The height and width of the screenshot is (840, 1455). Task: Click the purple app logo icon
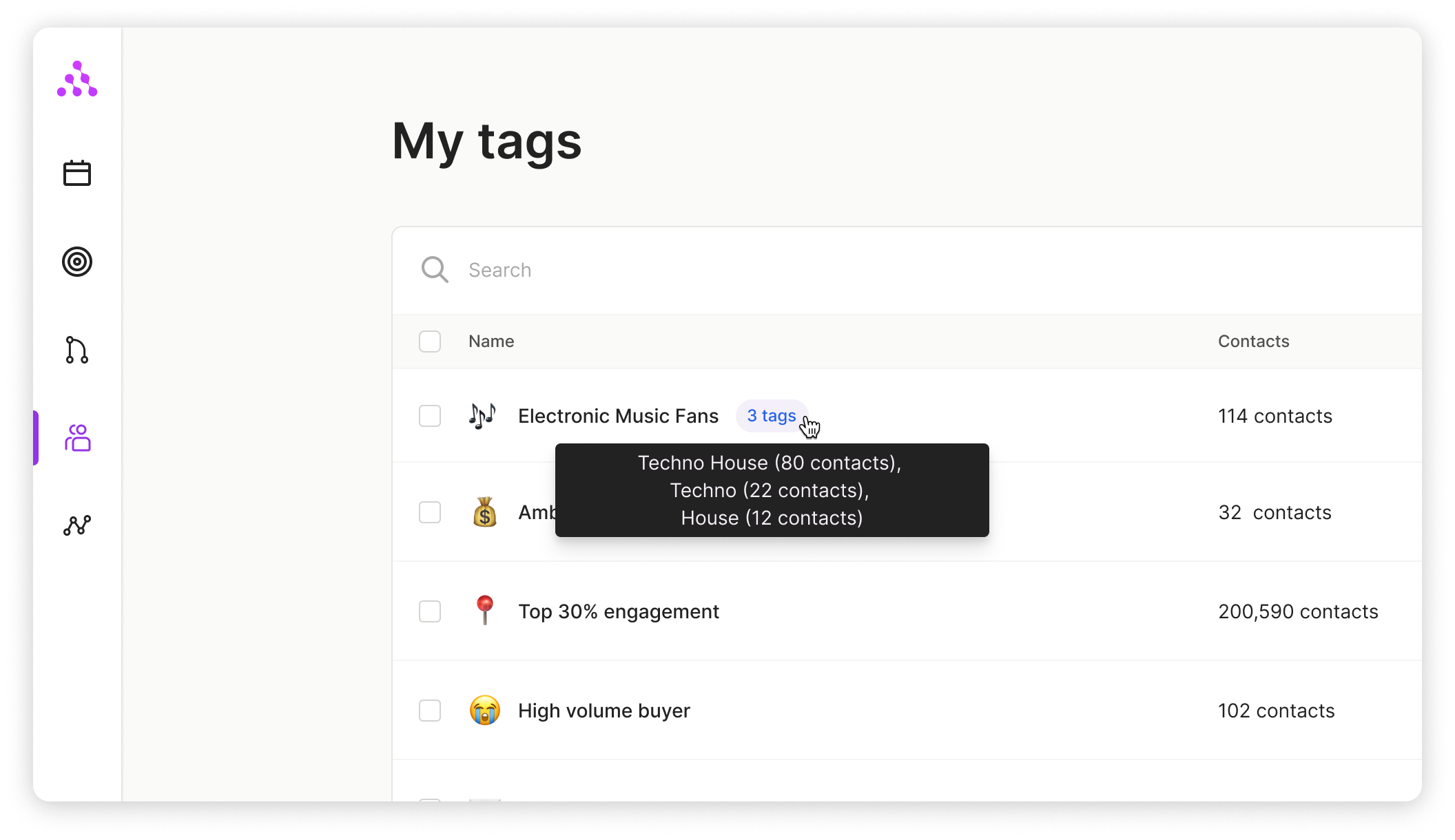tap(77, 79)
